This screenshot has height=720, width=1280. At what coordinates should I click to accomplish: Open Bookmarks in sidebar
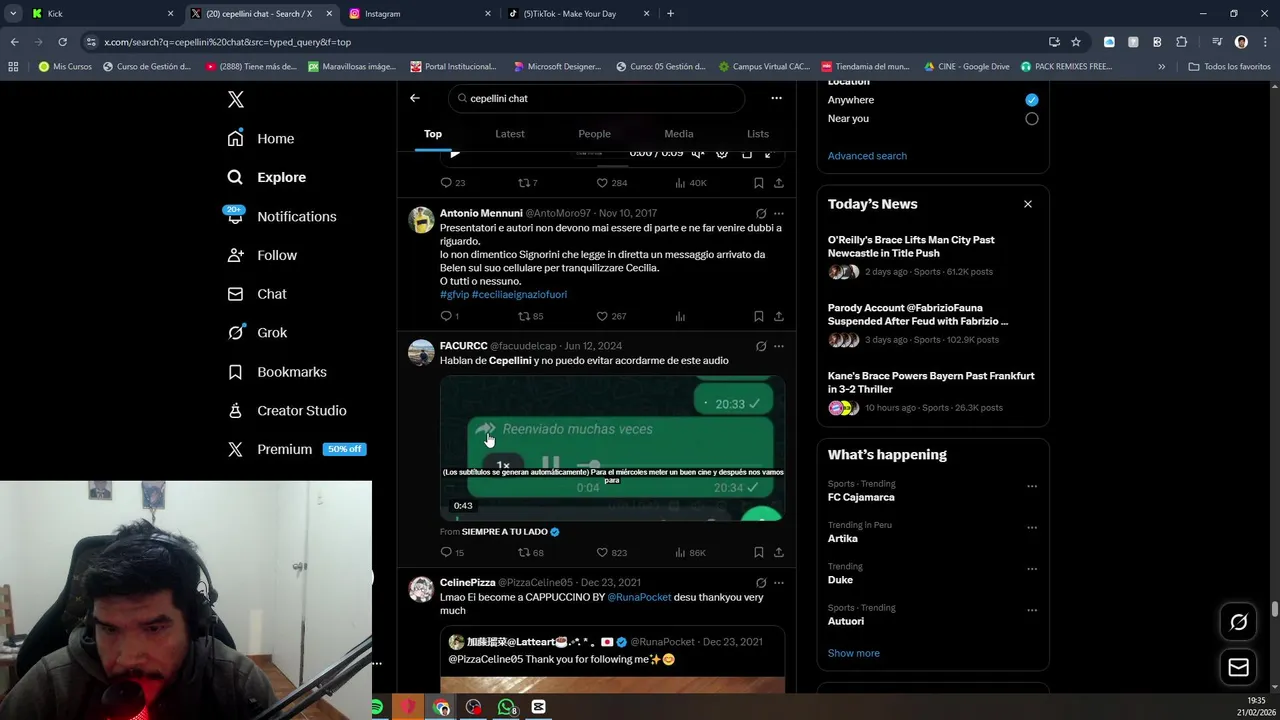pyautogui.click(x=277, y=372)
